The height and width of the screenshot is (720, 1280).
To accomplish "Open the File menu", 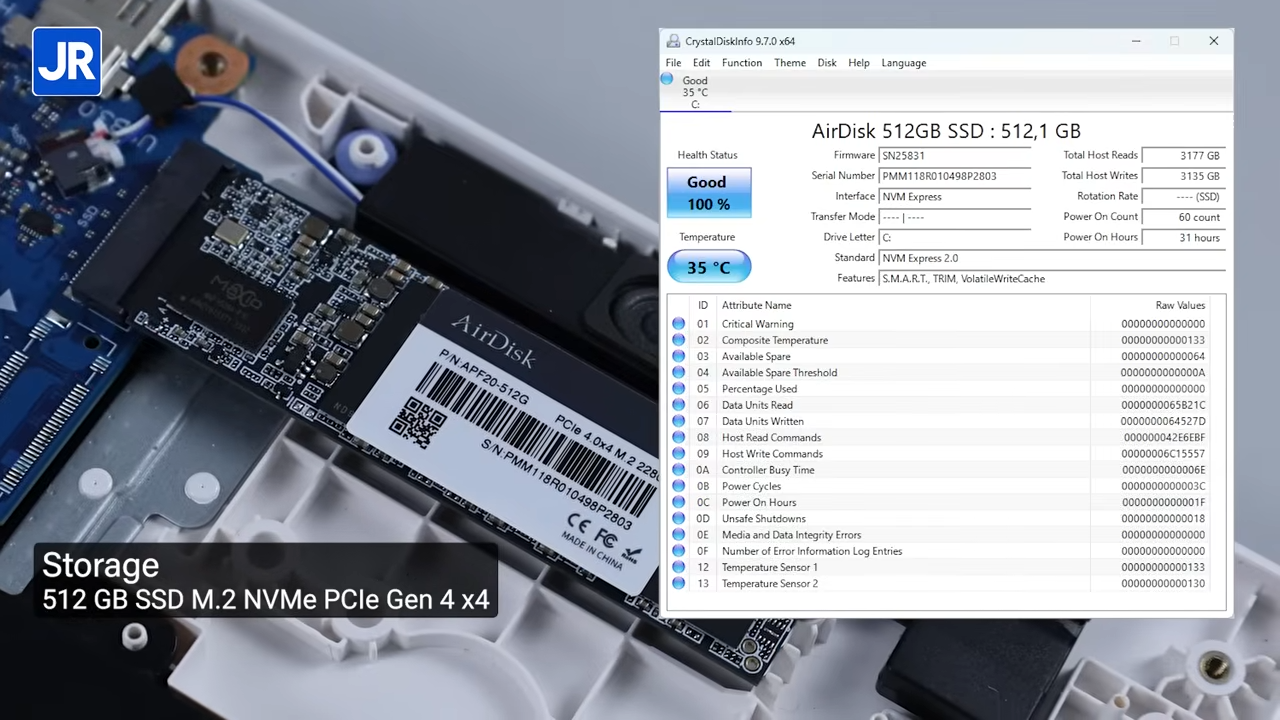I will pos(674,63).
